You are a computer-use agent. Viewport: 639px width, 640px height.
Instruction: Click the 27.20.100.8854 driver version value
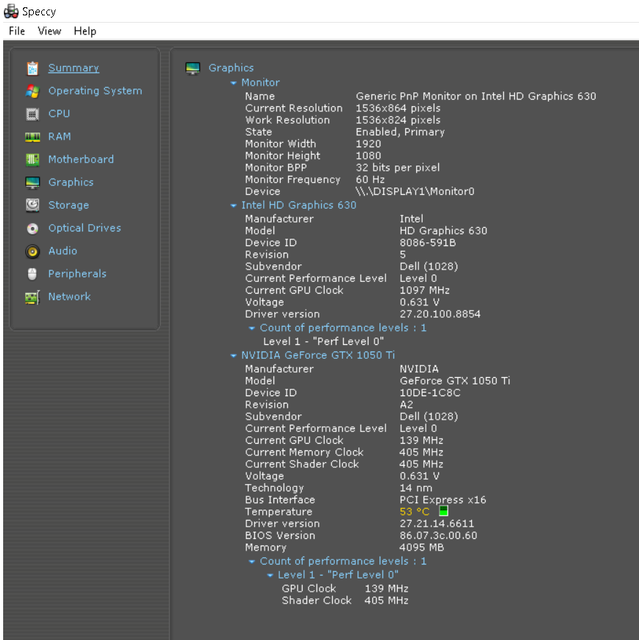tap(440, 314)
